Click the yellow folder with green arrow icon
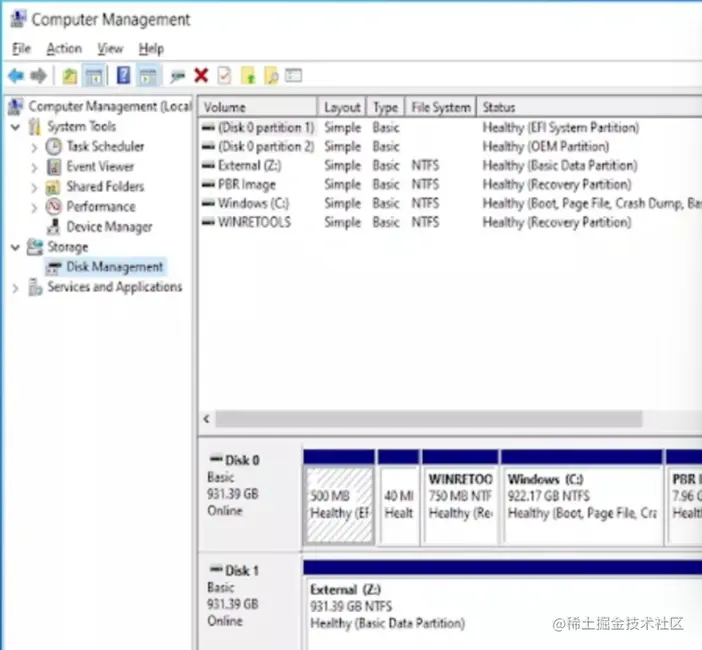 pyautogui.click(x=248, y=76)
